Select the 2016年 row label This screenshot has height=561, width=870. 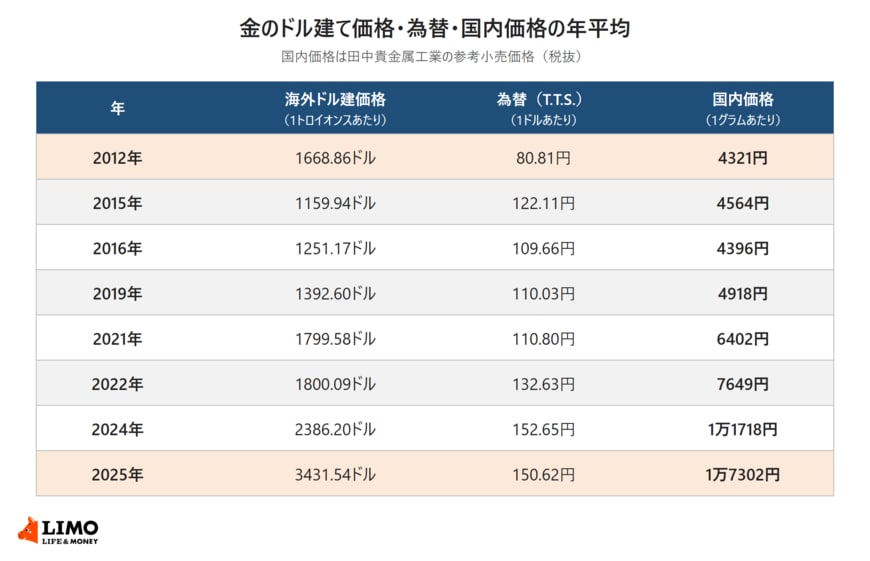click(118, 249)
